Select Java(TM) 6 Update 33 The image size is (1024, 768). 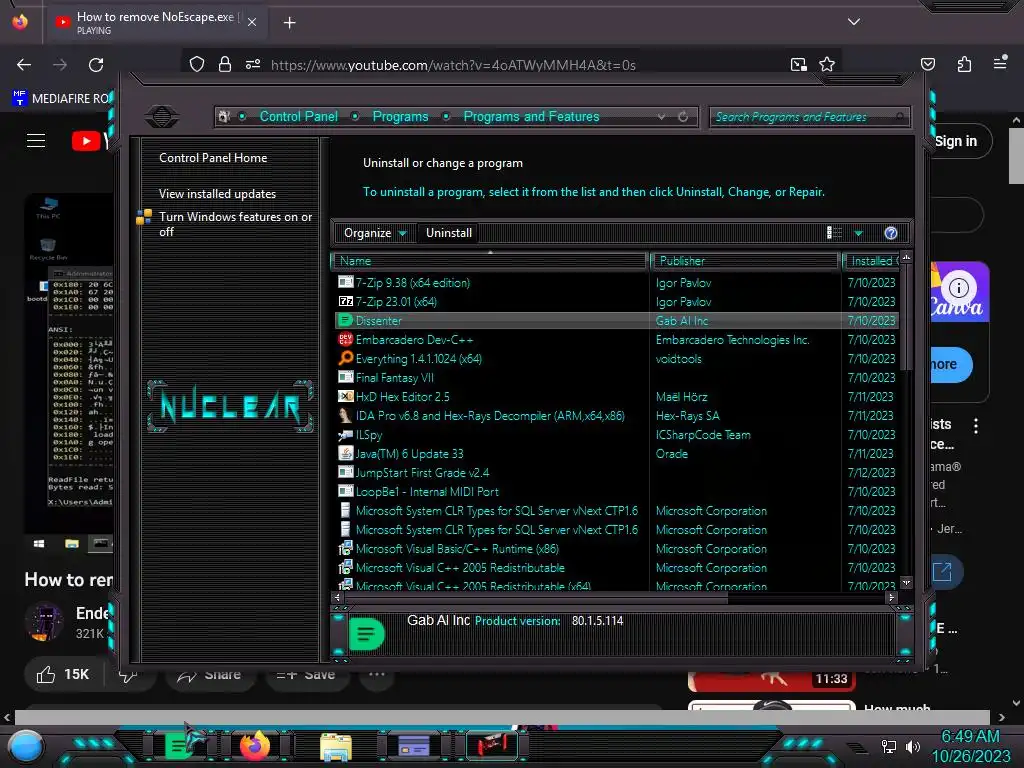point(616,453)
